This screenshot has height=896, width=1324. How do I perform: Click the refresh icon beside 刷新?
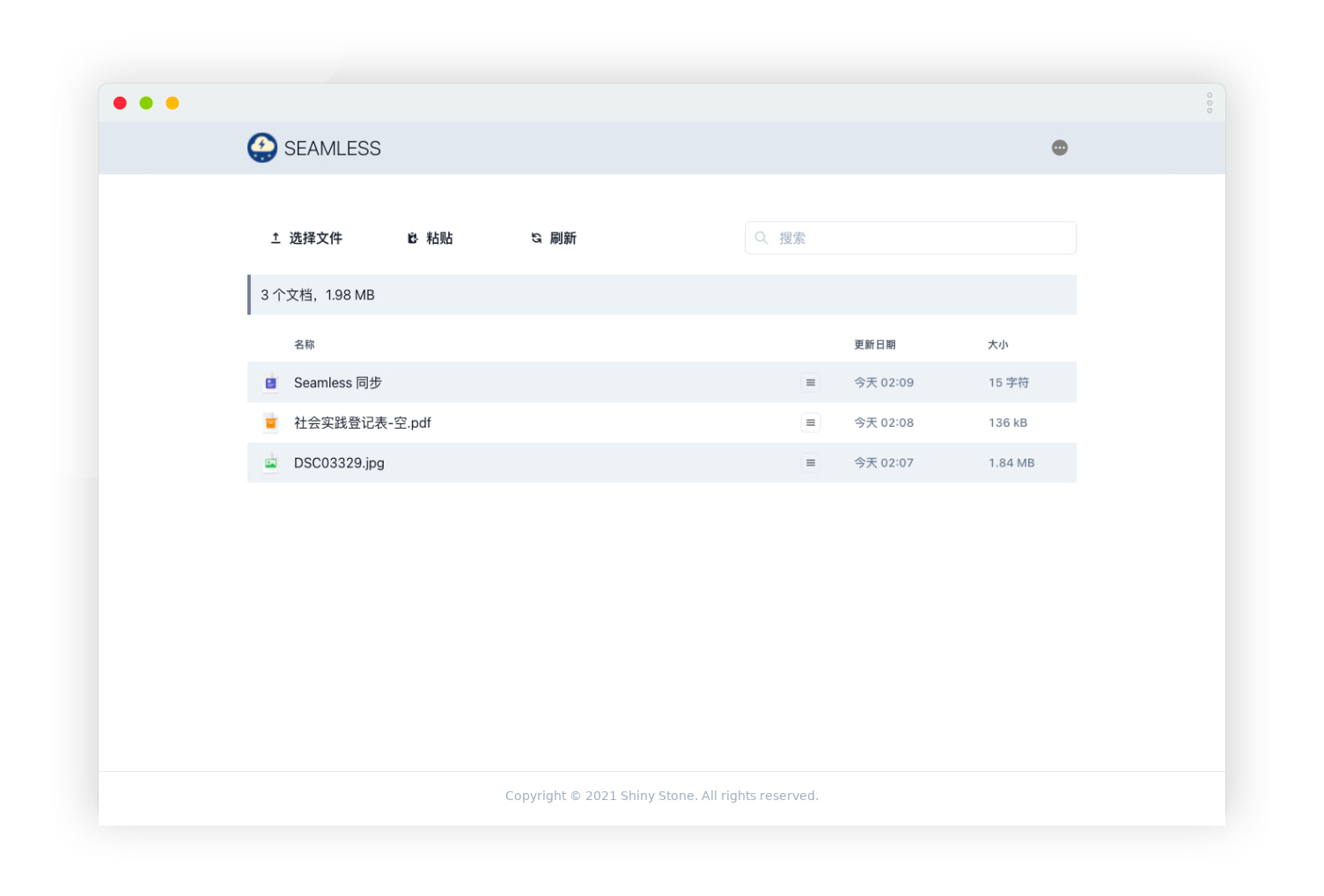(x=535, y=238)
